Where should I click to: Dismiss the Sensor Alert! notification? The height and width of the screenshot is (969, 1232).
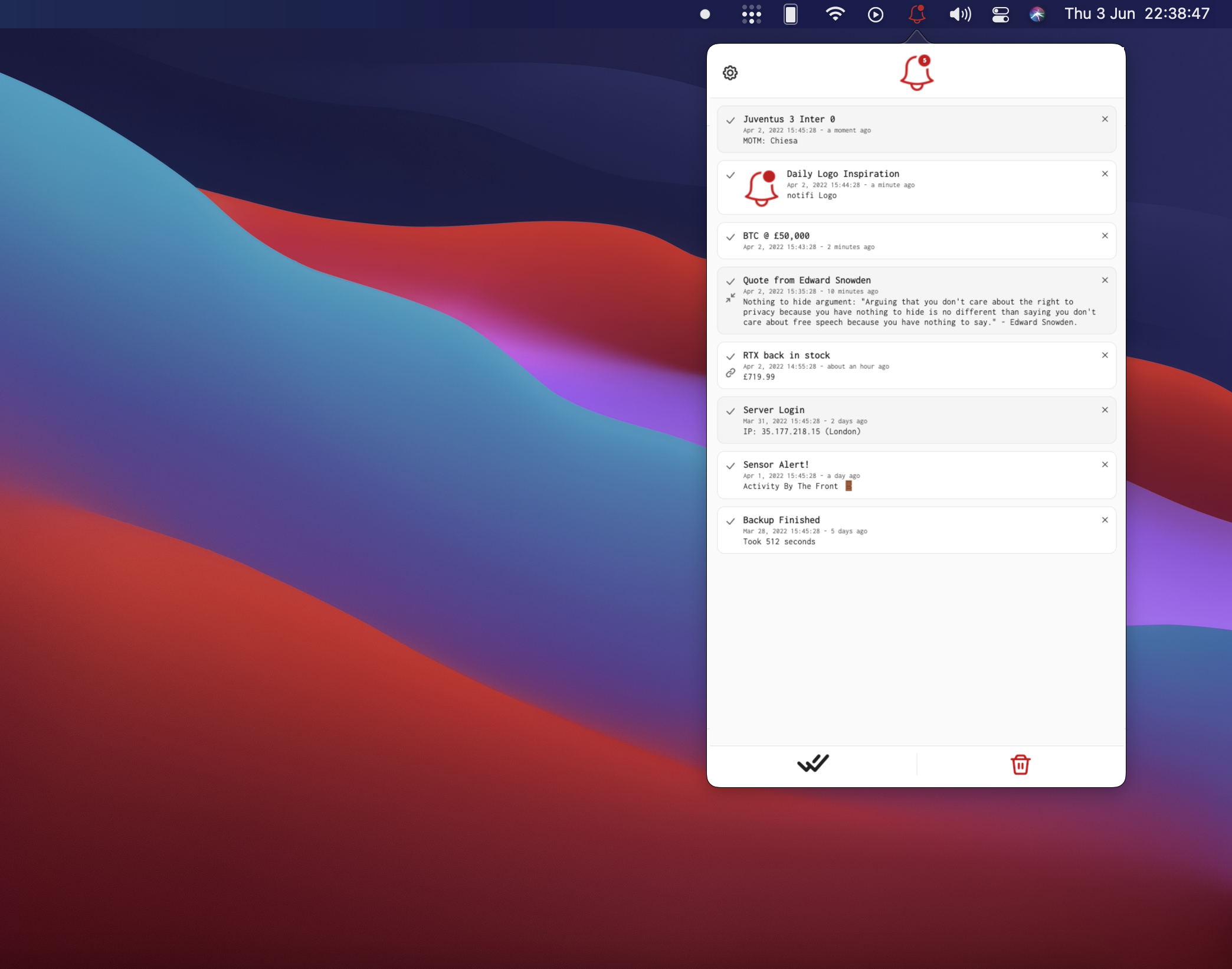coord(1105,464)
